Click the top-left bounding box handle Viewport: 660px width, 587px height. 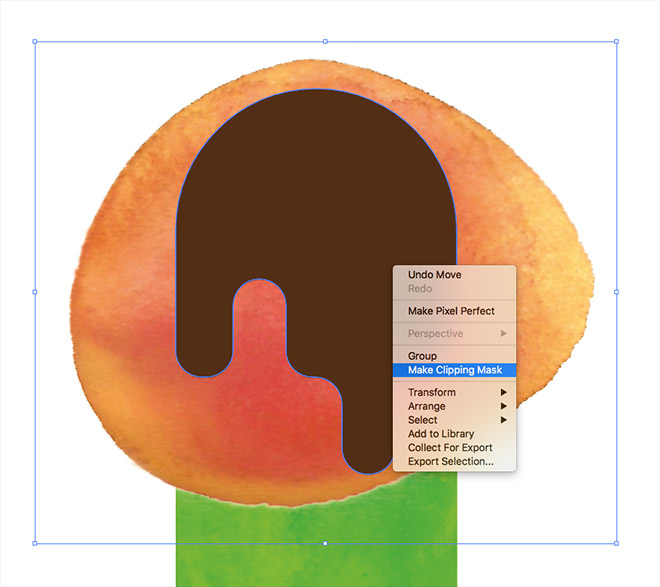click(x=35, y=41)
